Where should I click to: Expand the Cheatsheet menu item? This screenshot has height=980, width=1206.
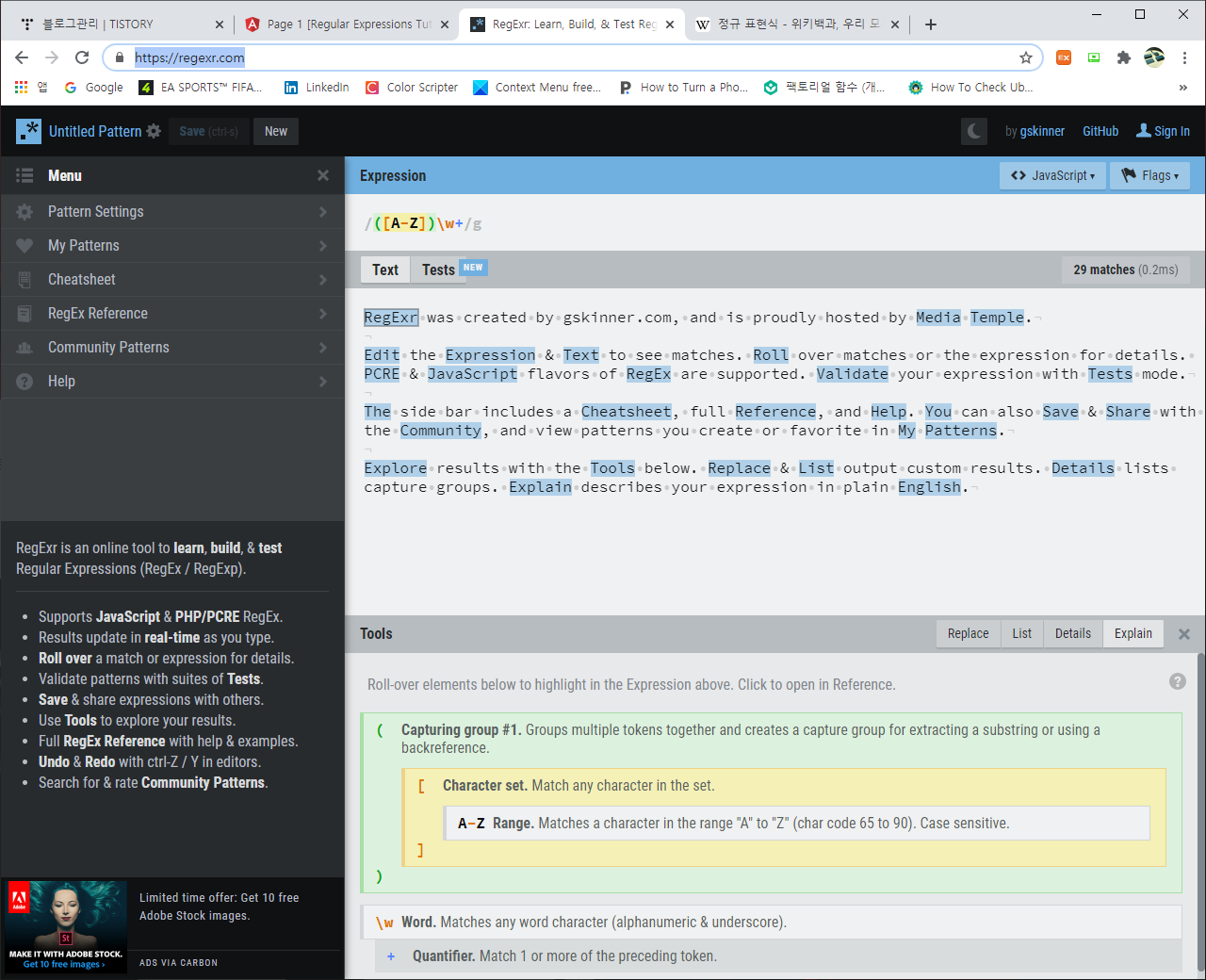coord(172,279)
